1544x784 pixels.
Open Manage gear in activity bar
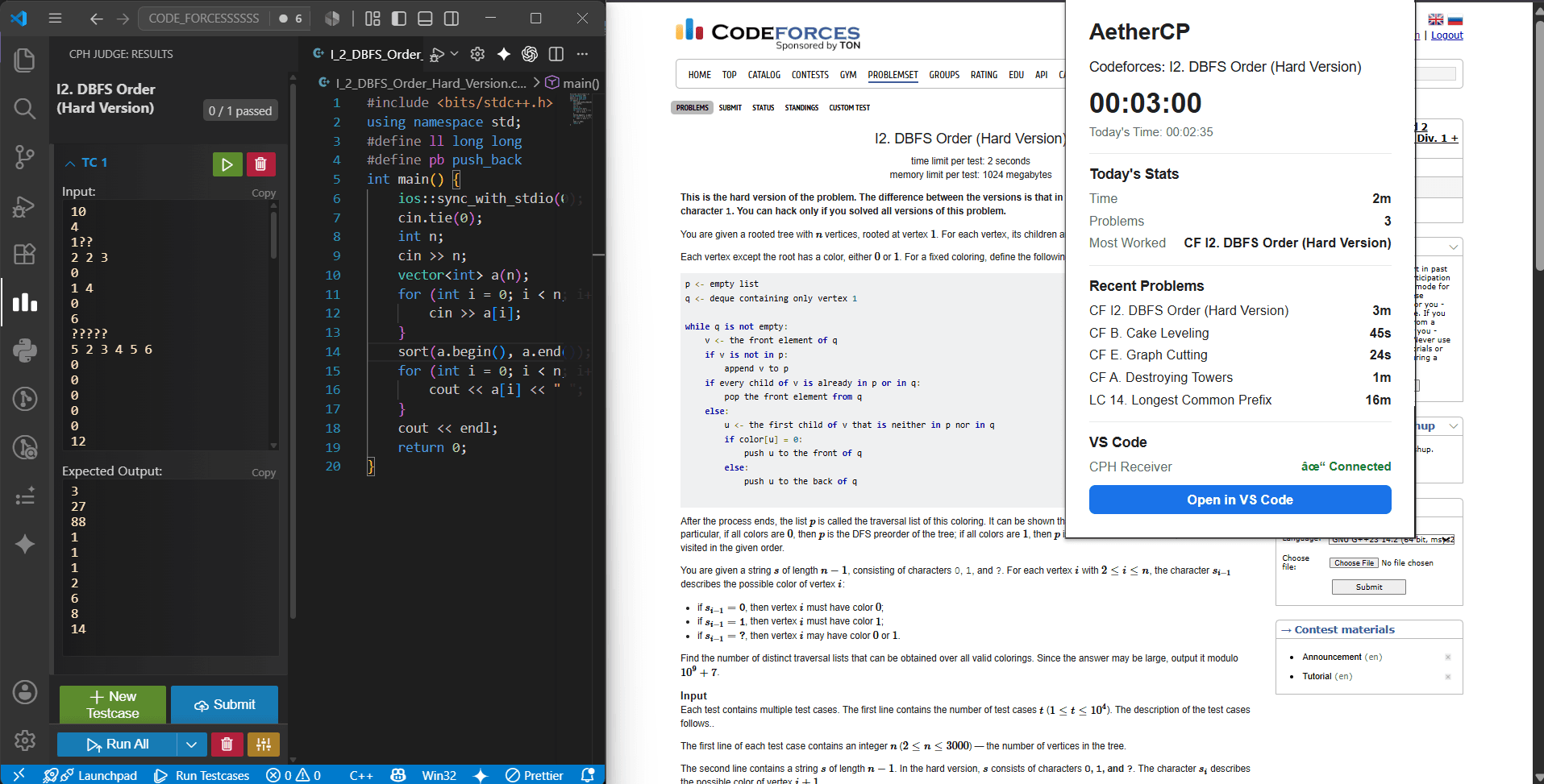tap(24, 740)
